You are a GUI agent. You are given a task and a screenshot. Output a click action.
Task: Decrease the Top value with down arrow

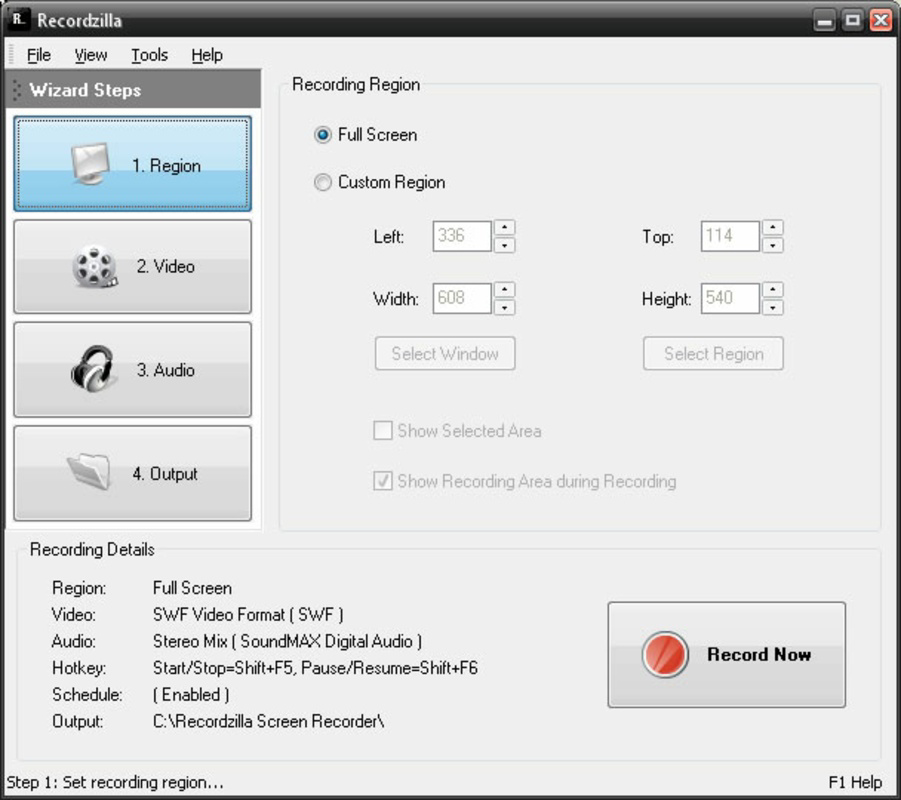tap(773, 245)
